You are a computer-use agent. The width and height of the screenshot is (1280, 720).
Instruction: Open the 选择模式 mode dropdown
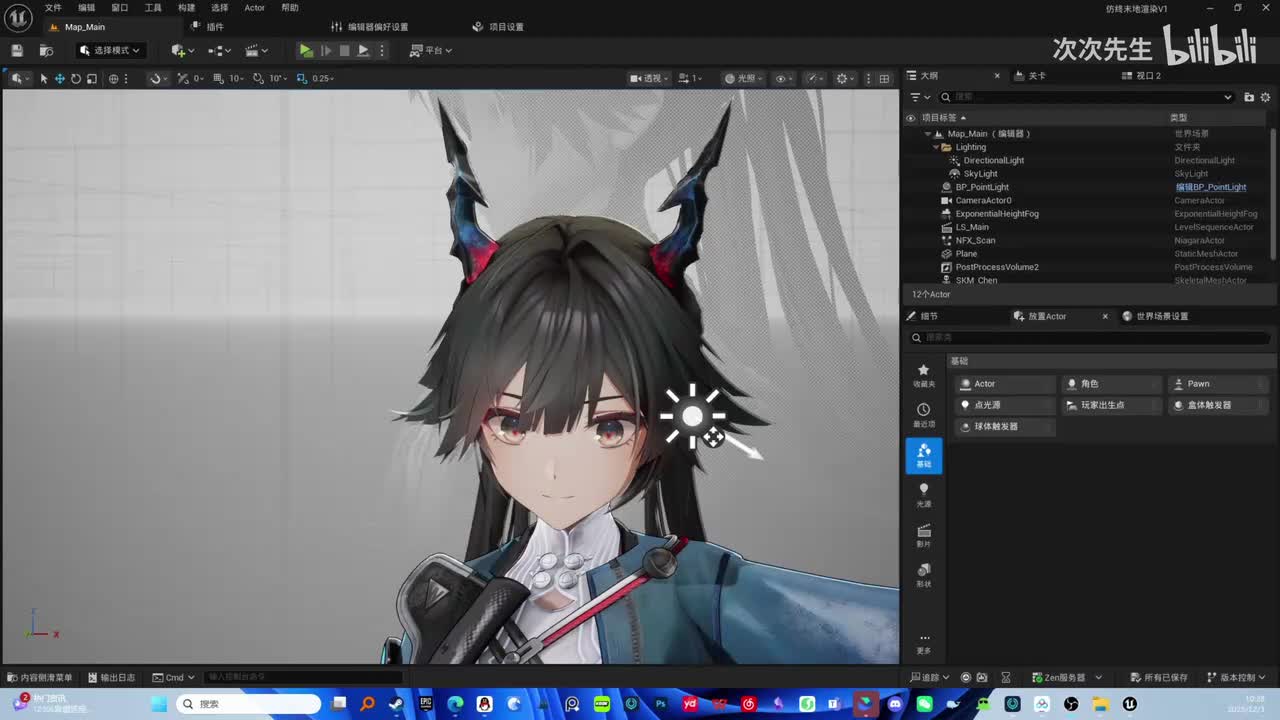coord(111,50)
